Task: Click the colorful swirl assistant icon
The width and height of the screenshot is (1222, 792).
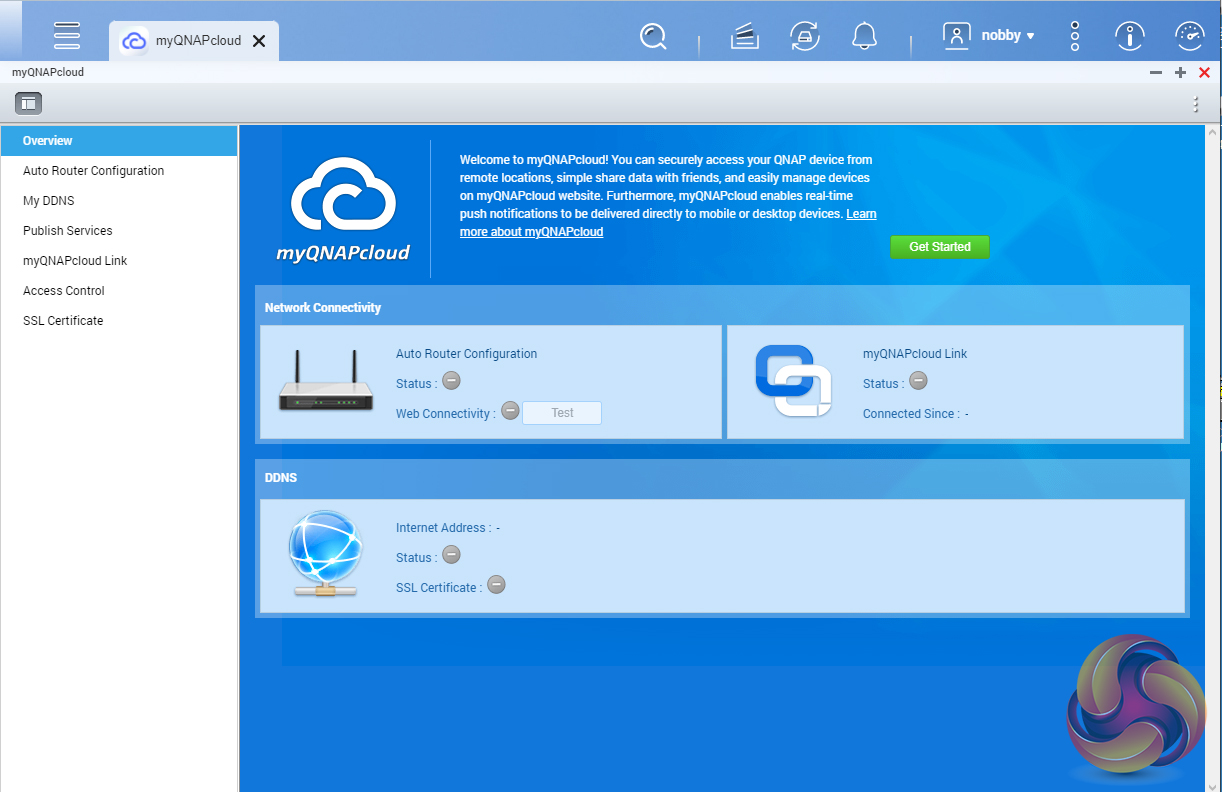Action: click(x=1137, y=705)
